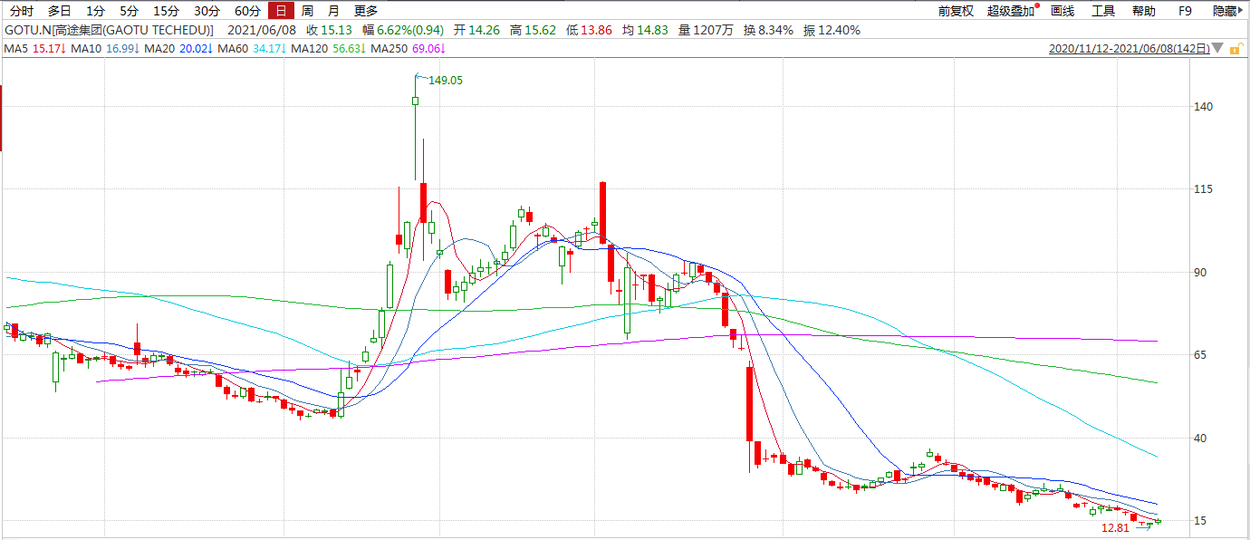The height and width of the screenshot is (540, 1250).
Task: Select the 15分 period tab
Action: (x=166, y=11)
